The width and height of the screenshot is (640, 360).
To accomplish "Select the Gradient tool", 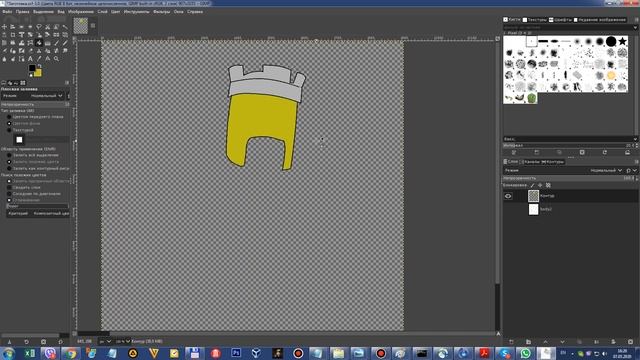I will [x=47, y=43].
